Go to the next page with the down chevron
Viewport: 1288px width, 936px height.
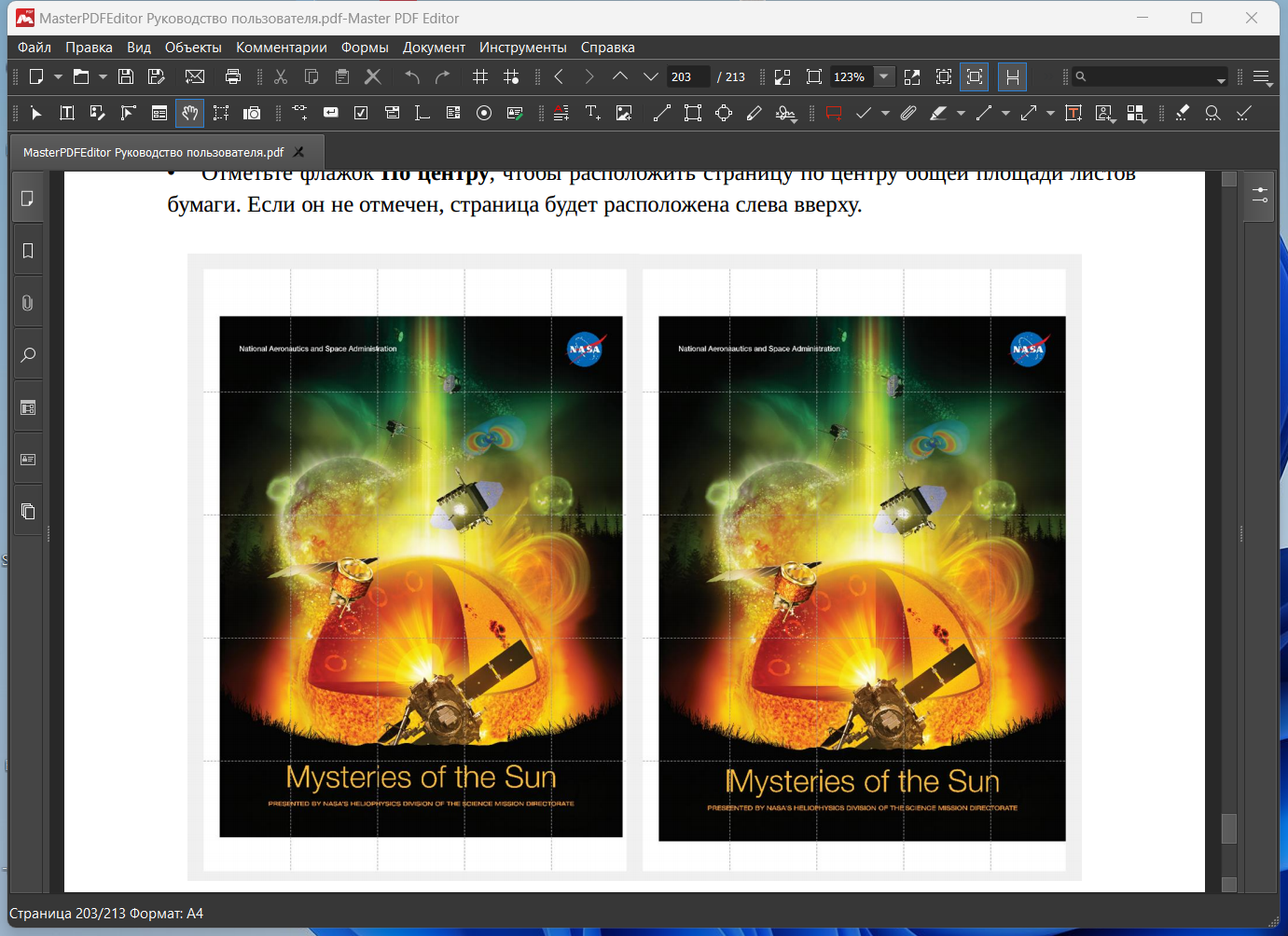[x=651, y=76]
